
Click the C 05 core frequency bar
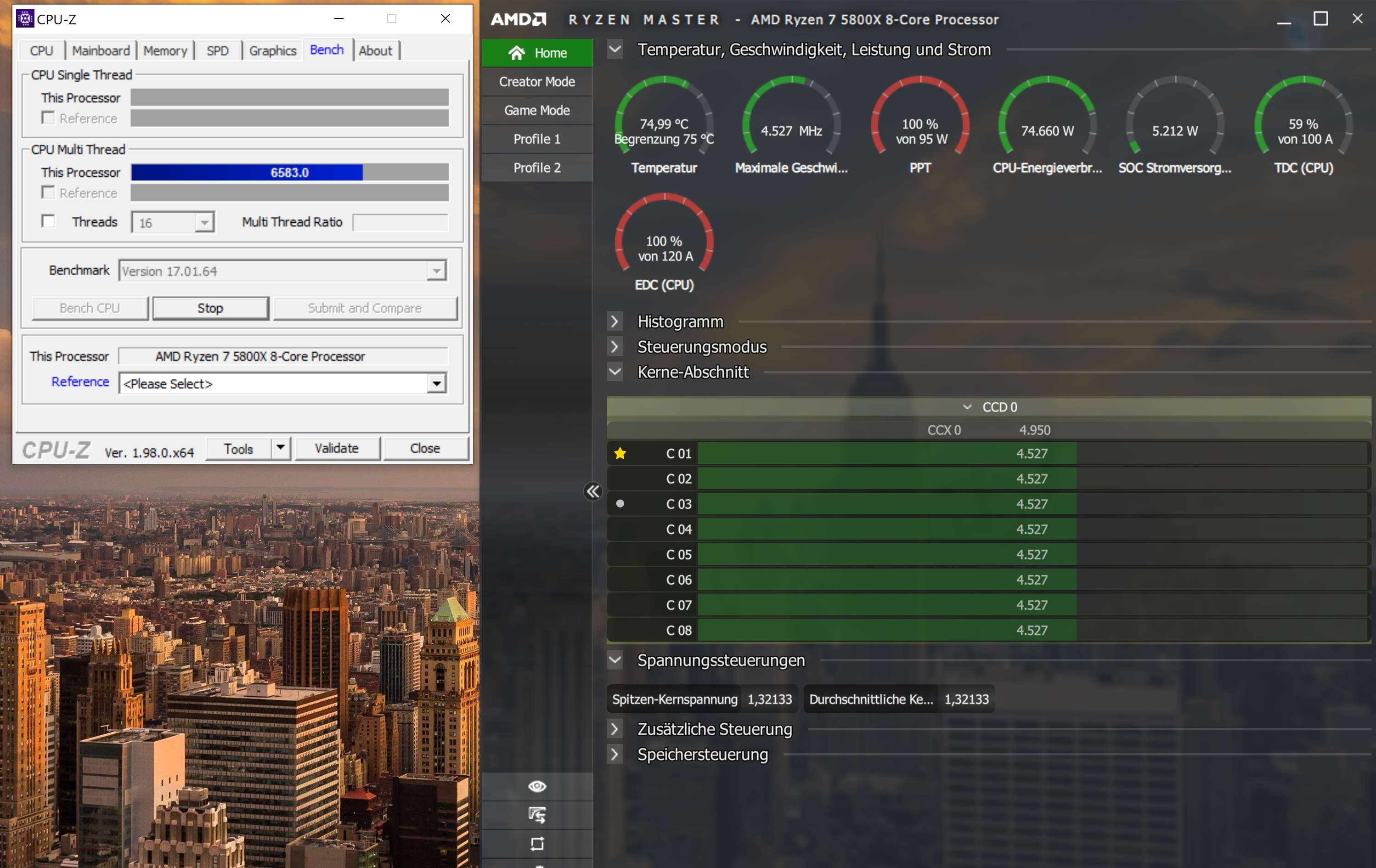[885, 554]
